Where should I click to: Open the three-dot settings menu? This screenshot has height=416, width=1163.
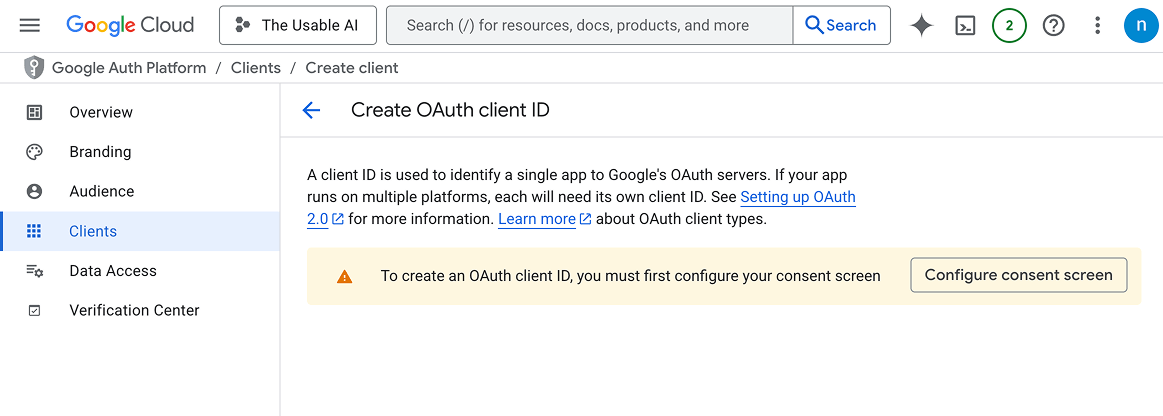point(1098,26)
